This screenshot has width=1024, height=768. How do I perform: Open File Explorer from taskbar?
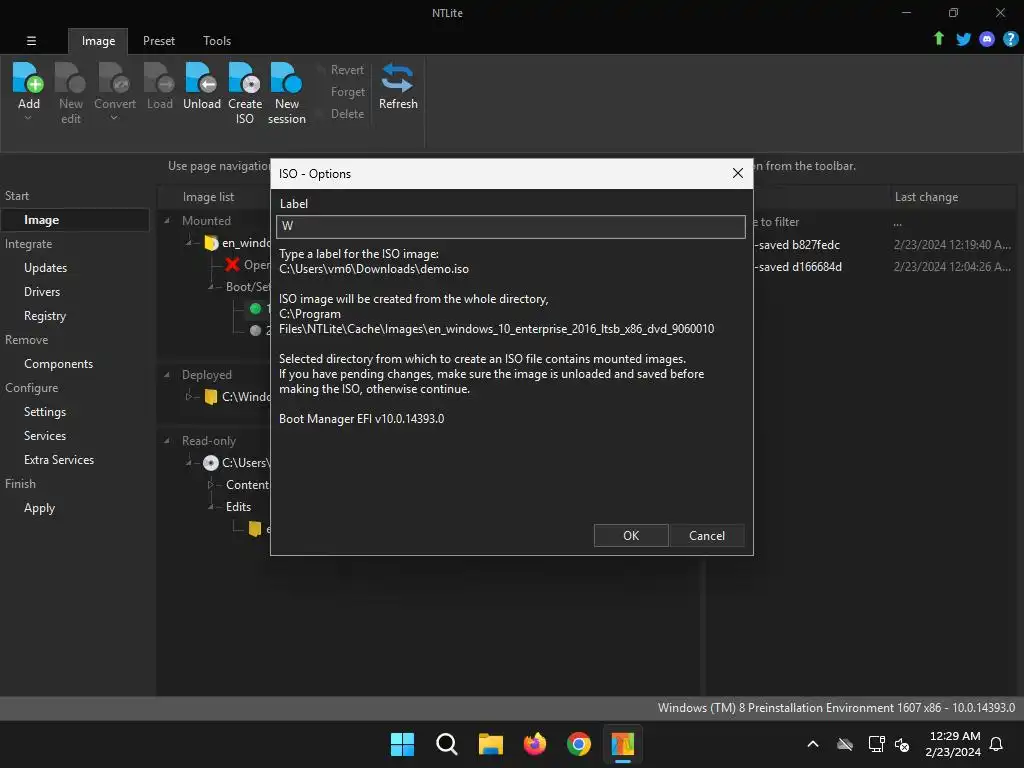pos(490,744)
